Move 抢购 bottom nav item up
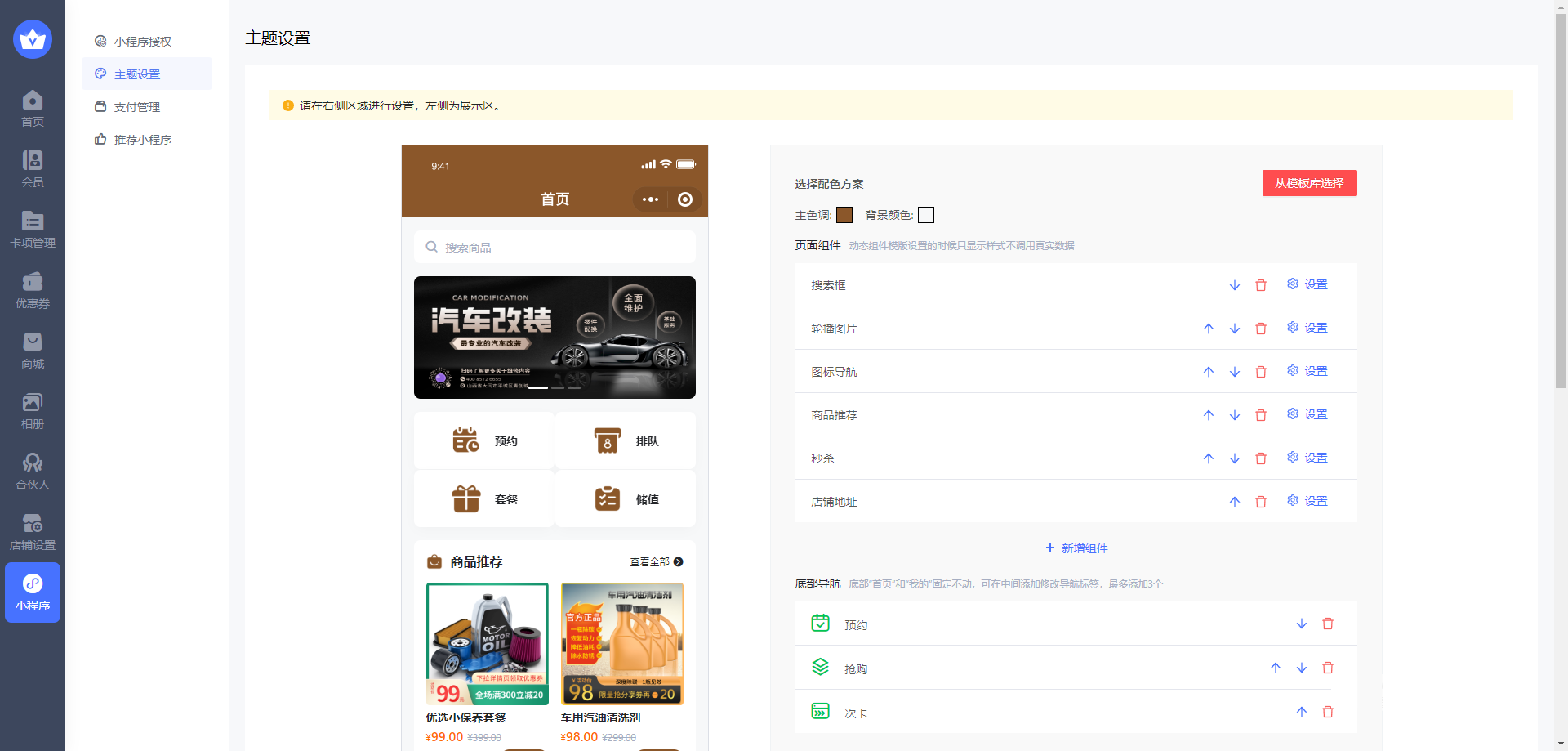 coord(1276,668)
